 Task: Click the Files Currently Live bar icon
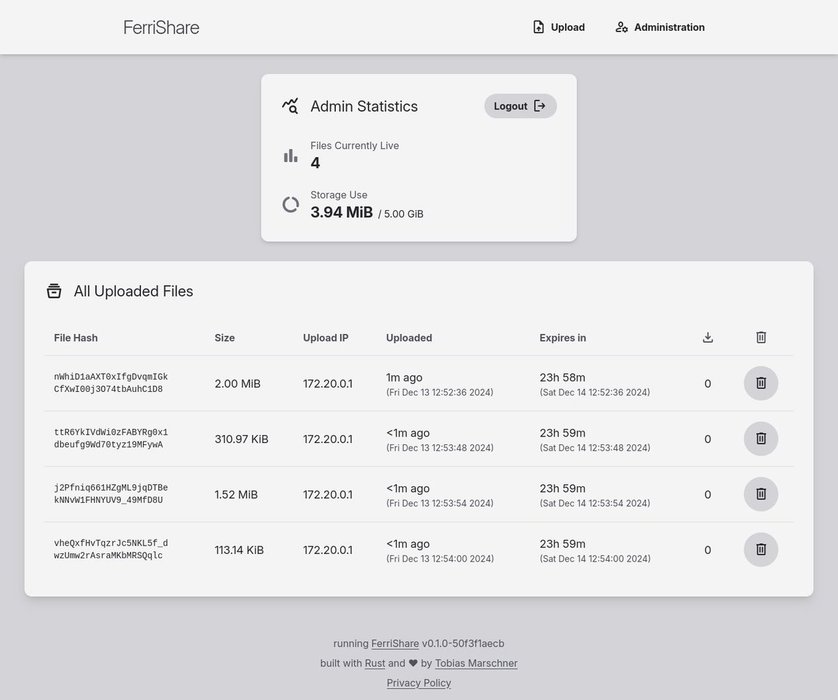pyautogui.click(x=290, y=155)
